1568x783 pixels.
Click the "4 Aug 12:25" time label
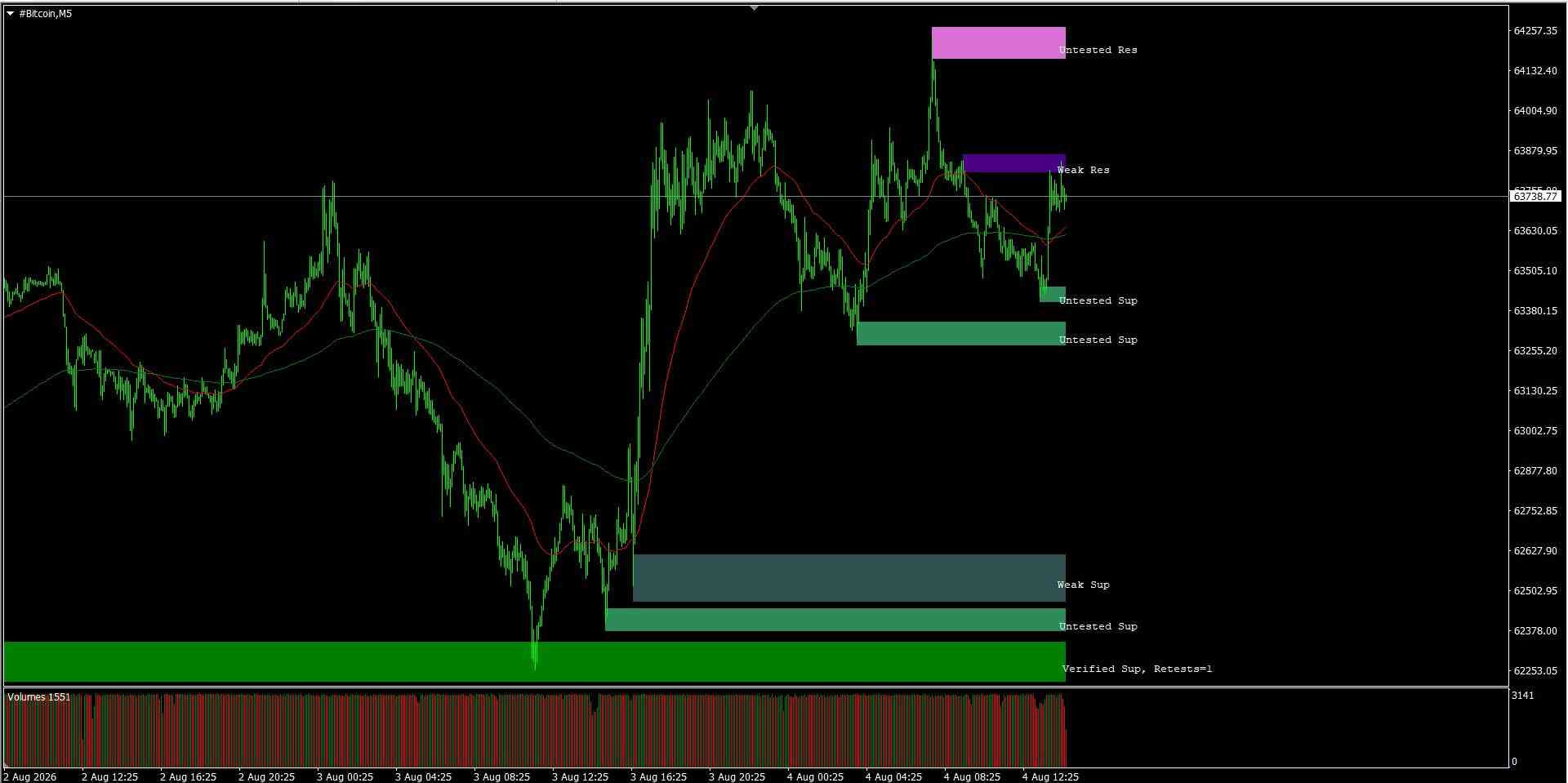pos(1050,777)
